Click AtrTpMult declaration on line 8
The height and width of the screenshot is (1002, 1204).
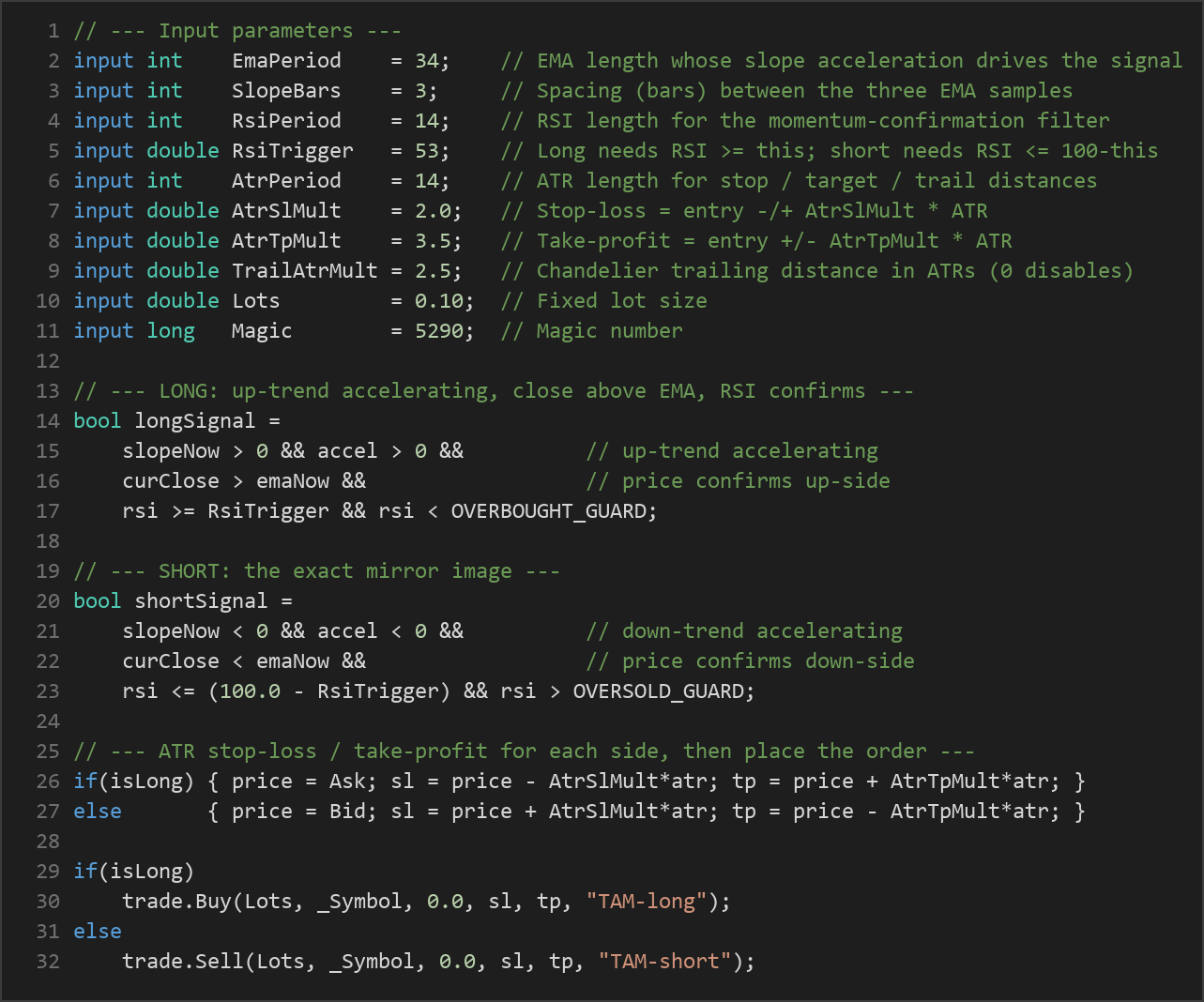286,241
